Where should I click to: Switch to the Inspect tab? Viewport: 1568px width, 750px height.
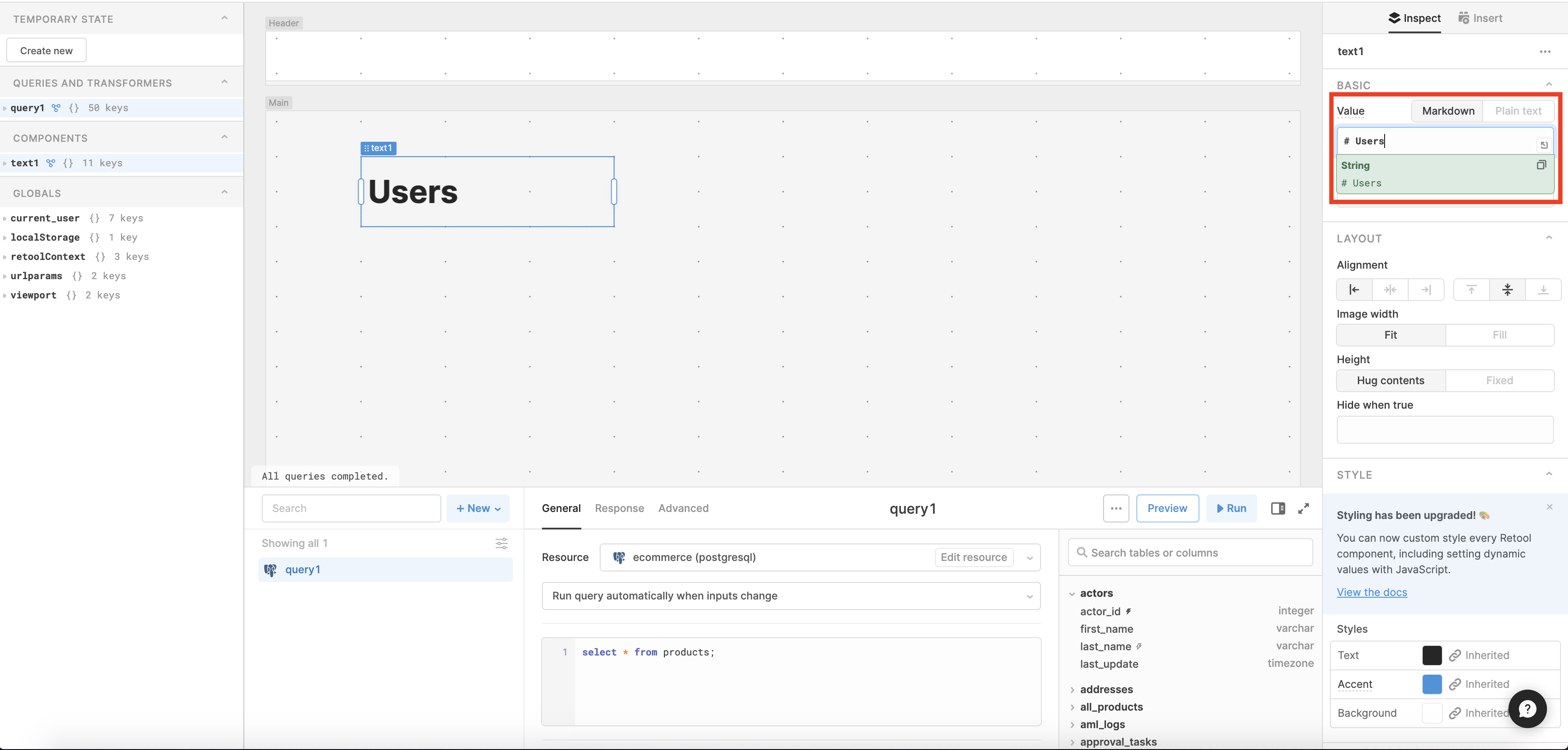coord(1414,18)
